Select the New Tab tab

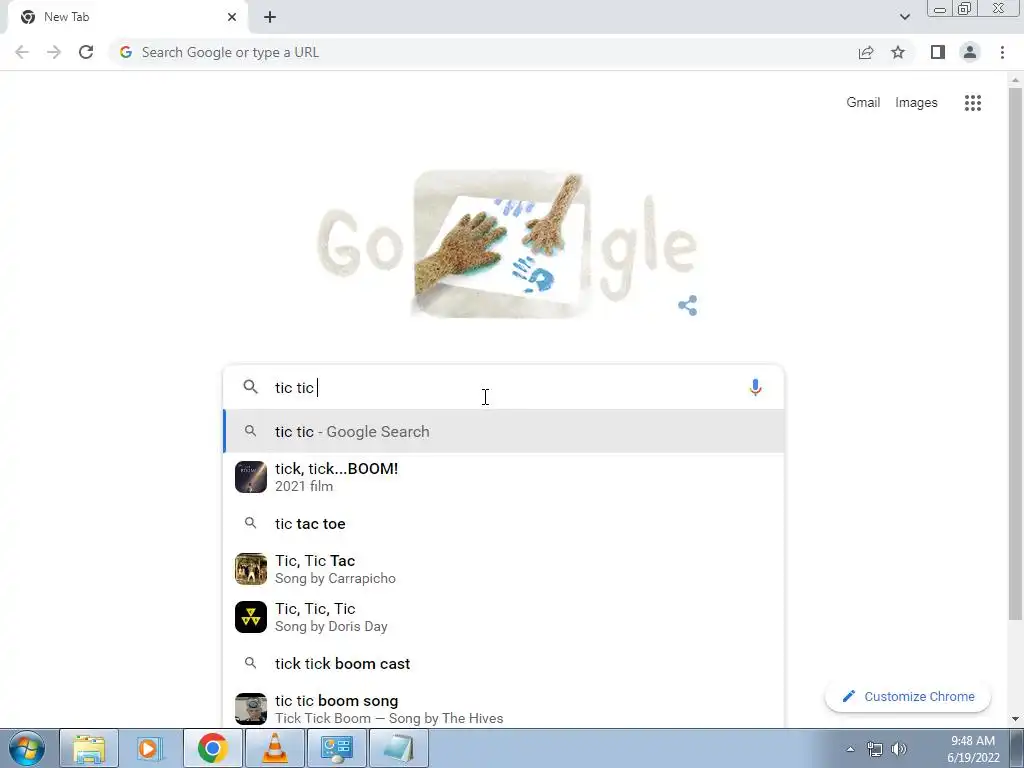(x=127, y=17)
